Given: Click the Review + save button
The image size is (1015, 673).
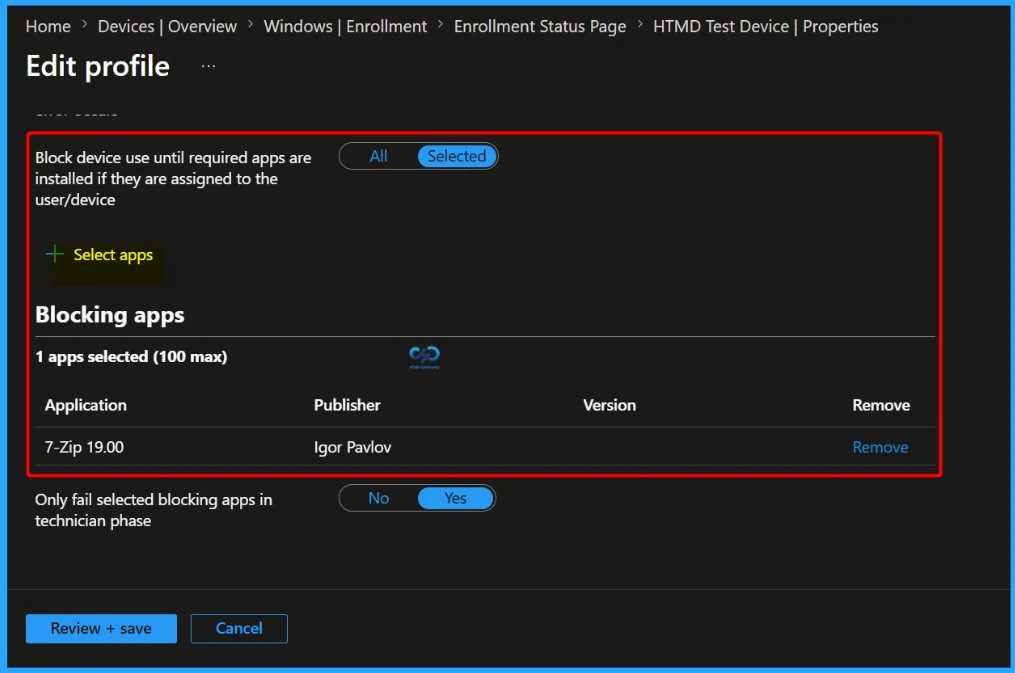Looking at the screenshot, I should pos(101,628).
